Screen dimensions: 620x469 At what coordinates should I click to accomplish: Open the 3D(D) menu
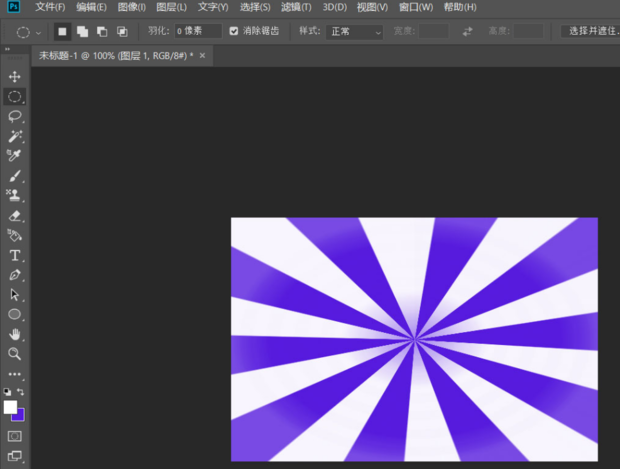click(x=335, y=7)
